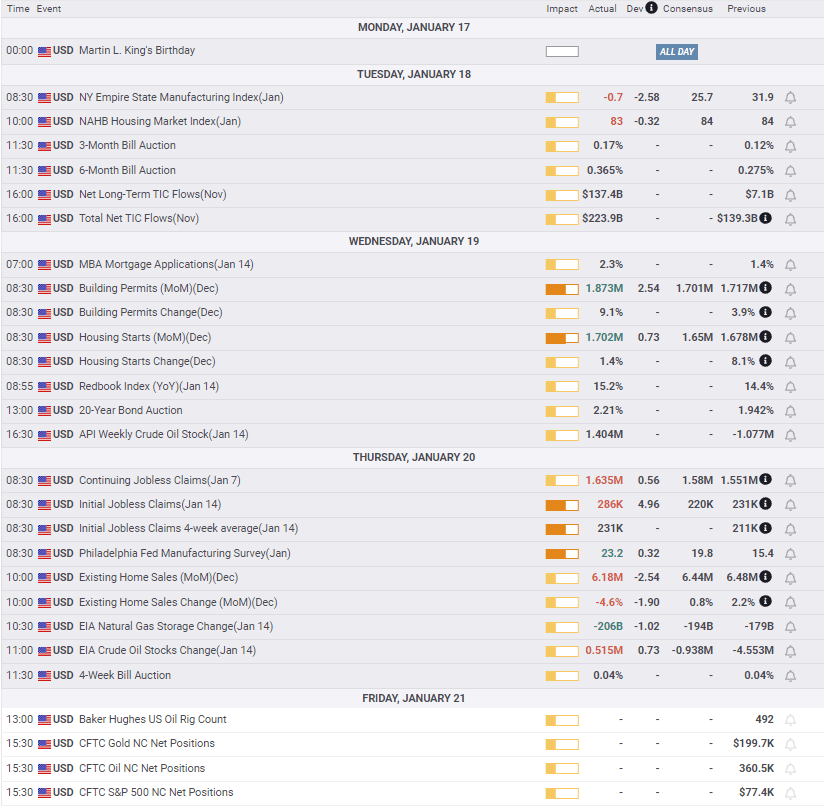
Task: Click info icon beside Total Net TIC Flows previous
Action: click(x=766, y=218)
